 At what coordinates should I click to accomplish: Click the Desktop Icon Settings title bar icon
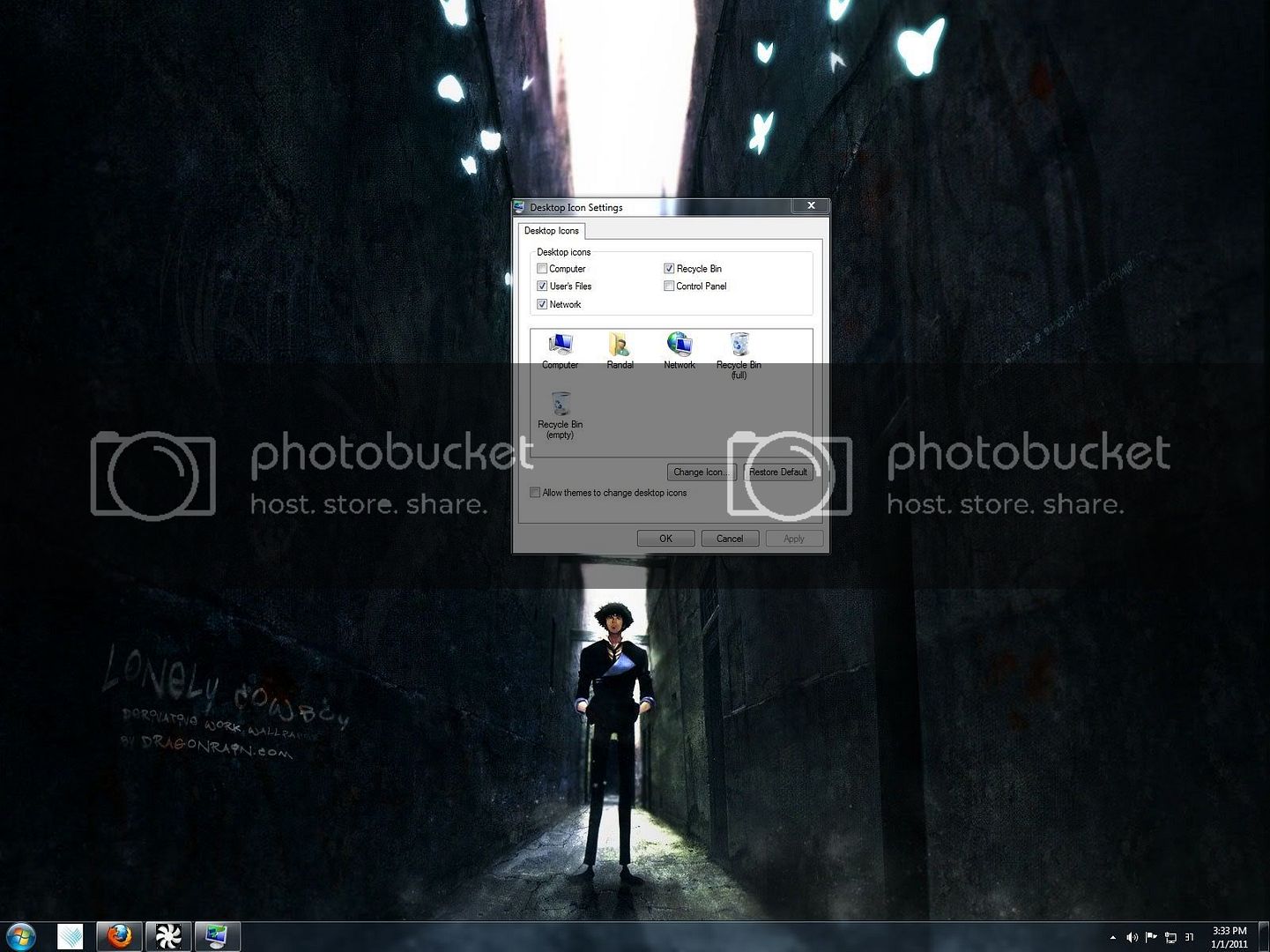click(x=519, y=207)
